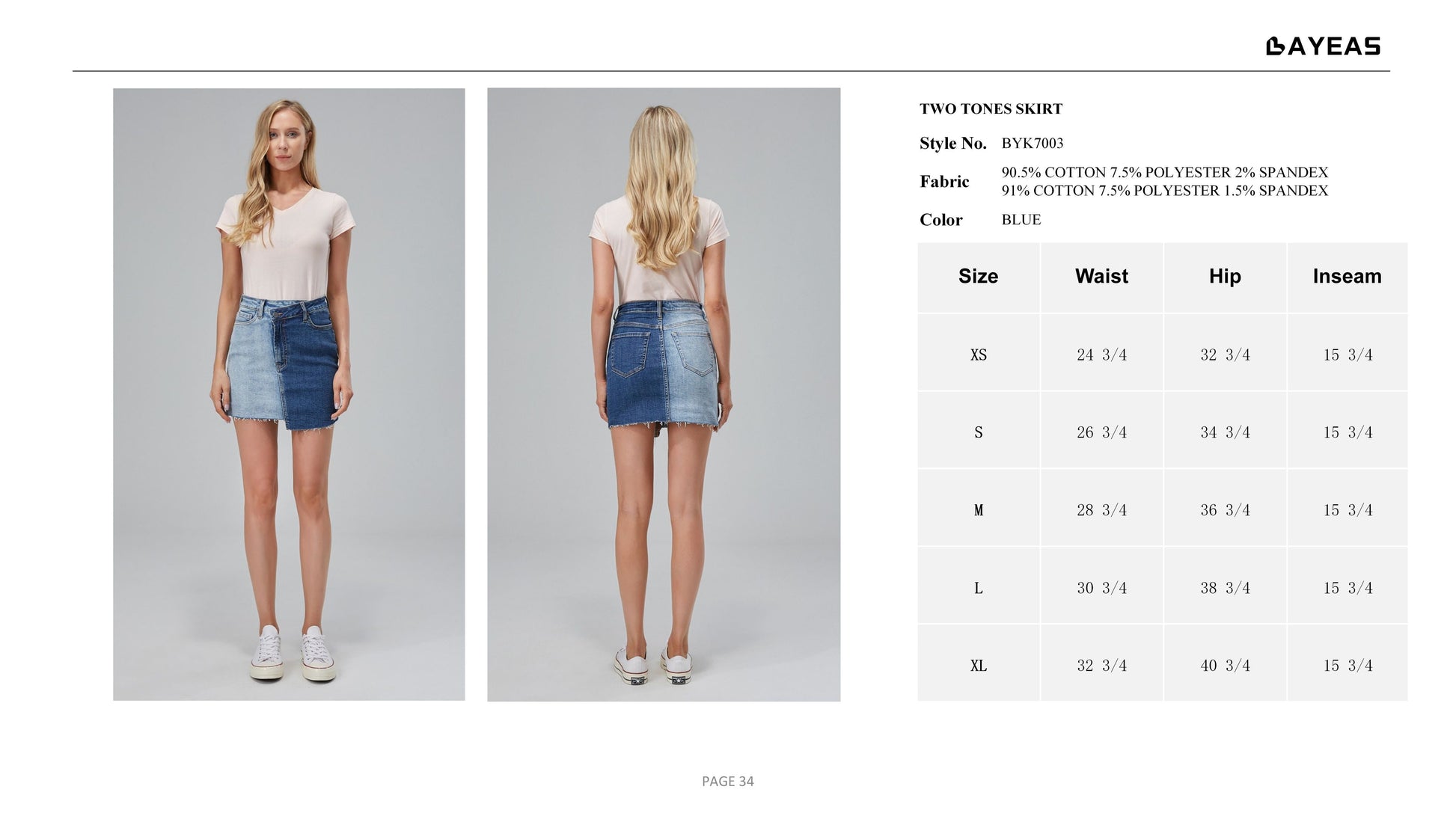This screenshot has height=819, width=1456.
Task: Select the M size row label
Action: (x=978, y=511)
